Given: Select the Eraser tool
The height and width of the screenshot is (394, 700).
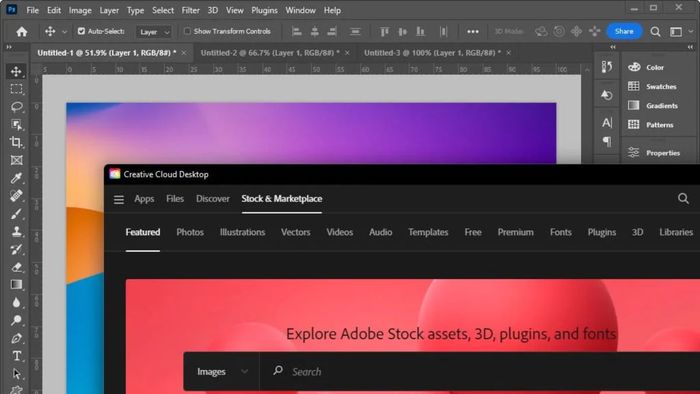Looking at the screenshot, I should (17, 267).
